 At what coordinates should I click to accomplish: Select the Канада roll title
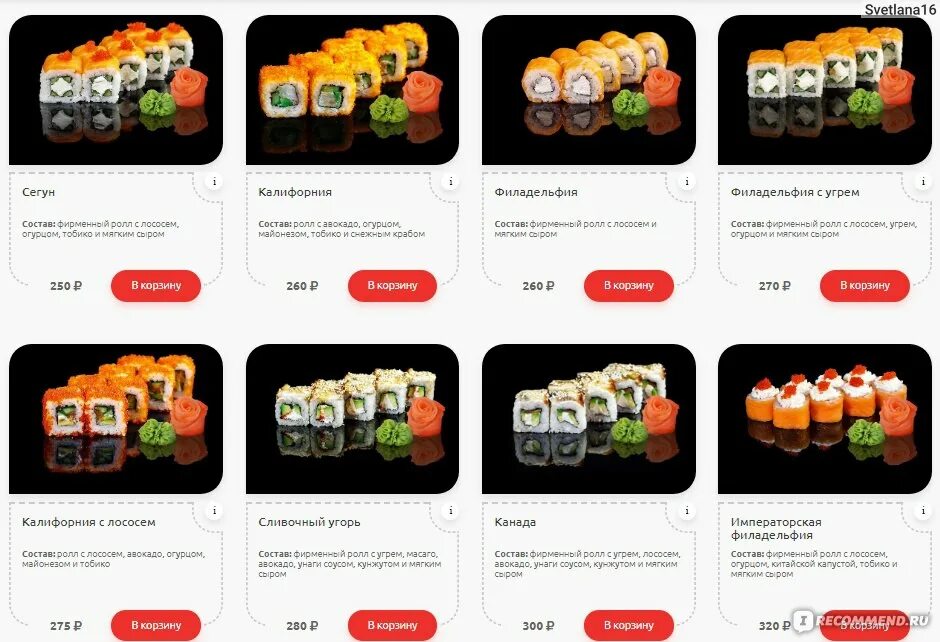point(515,522)
